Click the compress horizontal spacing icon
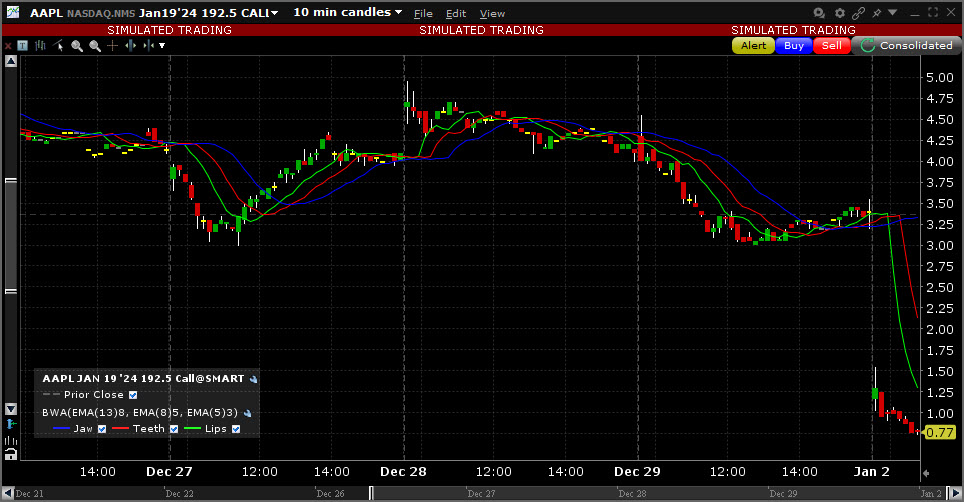Image resolution: width=964 pixels, height=502 pixels. pos(148,45)
